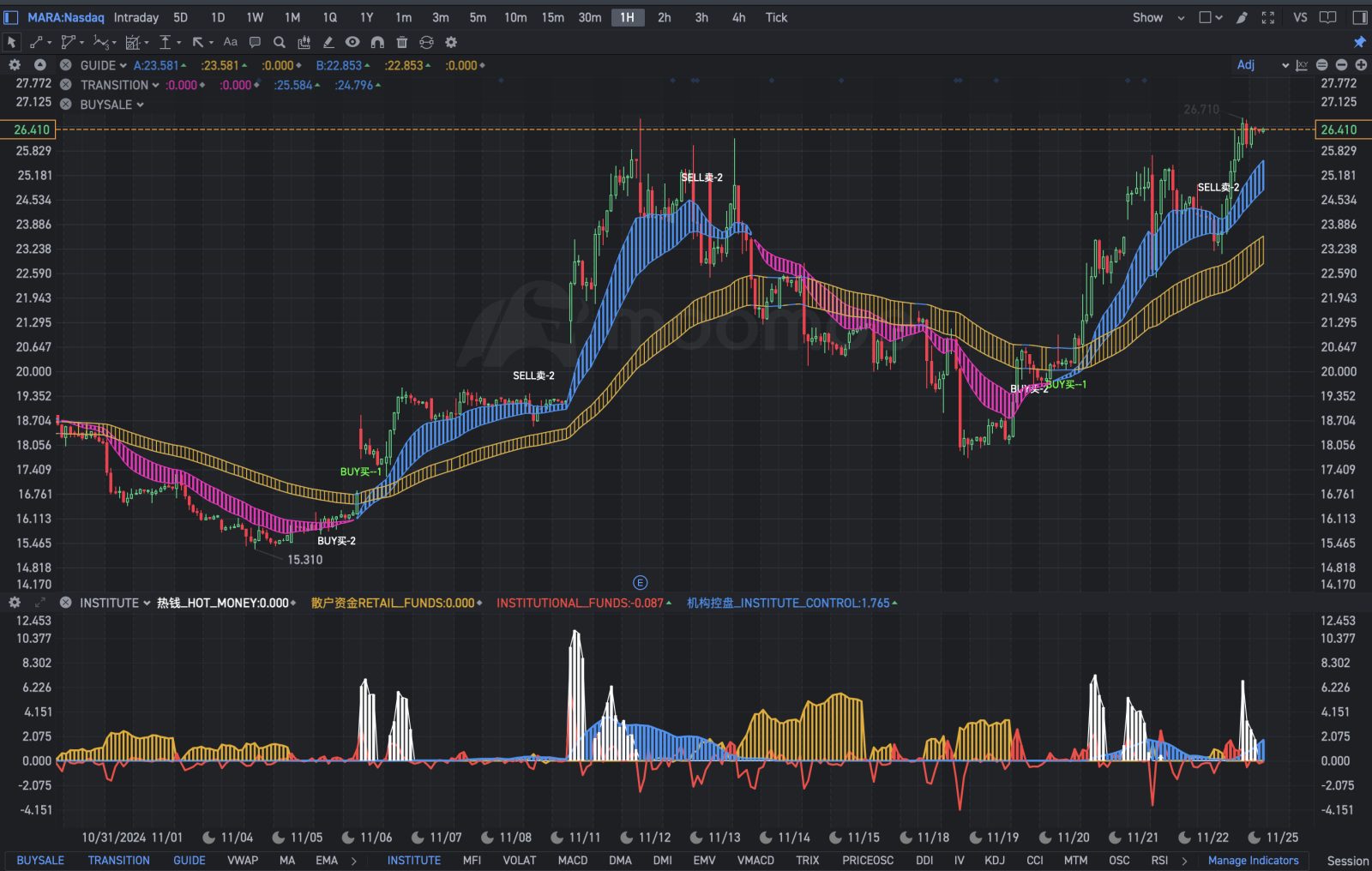
Task: Click the XY axis settings icon
Action: (x=1302, y=65)
